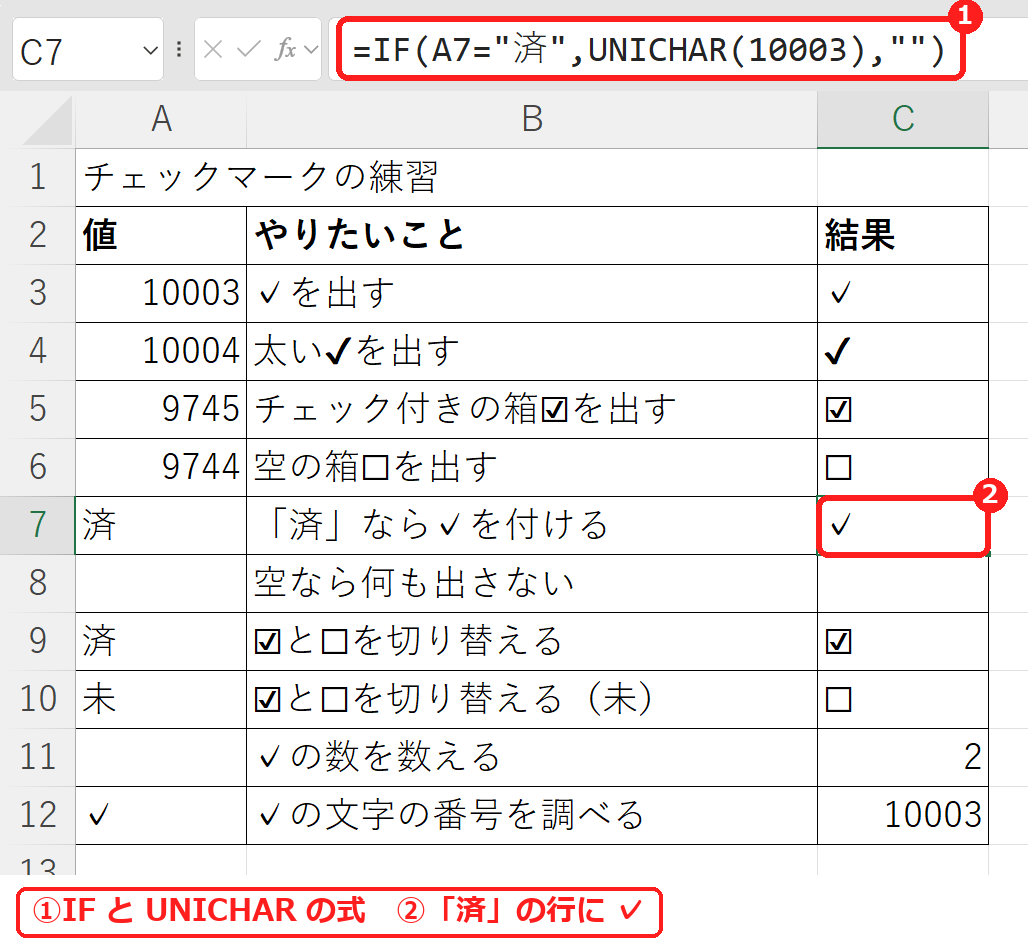Select all cells with the corner triangle
Screen dimensions: 1028x945
48,120
